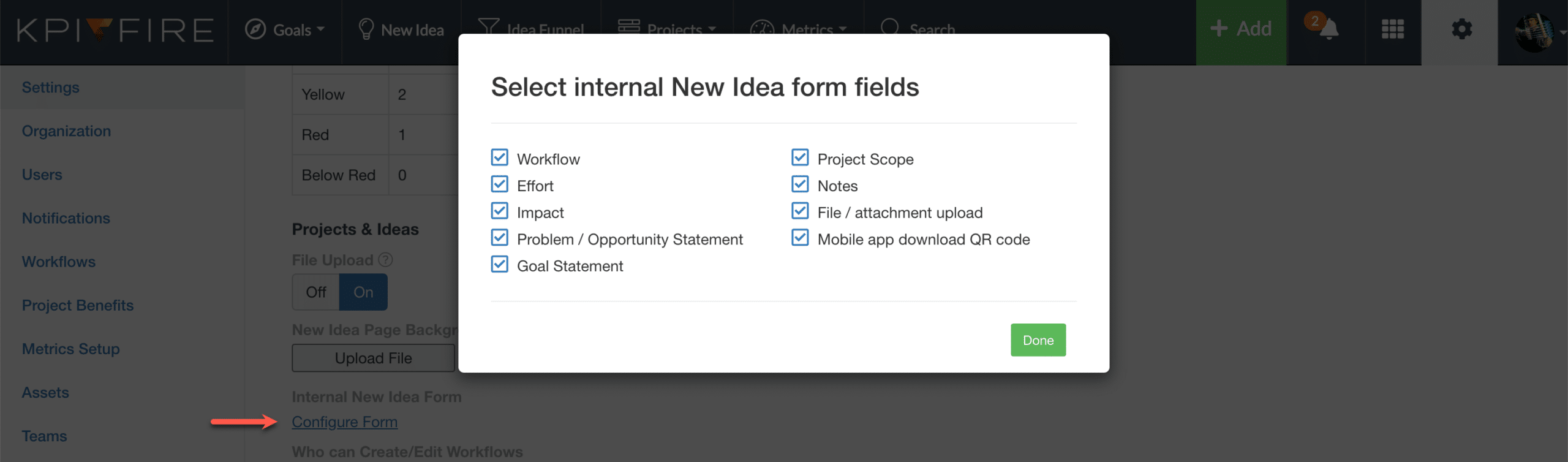Click the KPI Fire logo
Viewport: 1568px width, 462px height.
(x=115, y=29)
